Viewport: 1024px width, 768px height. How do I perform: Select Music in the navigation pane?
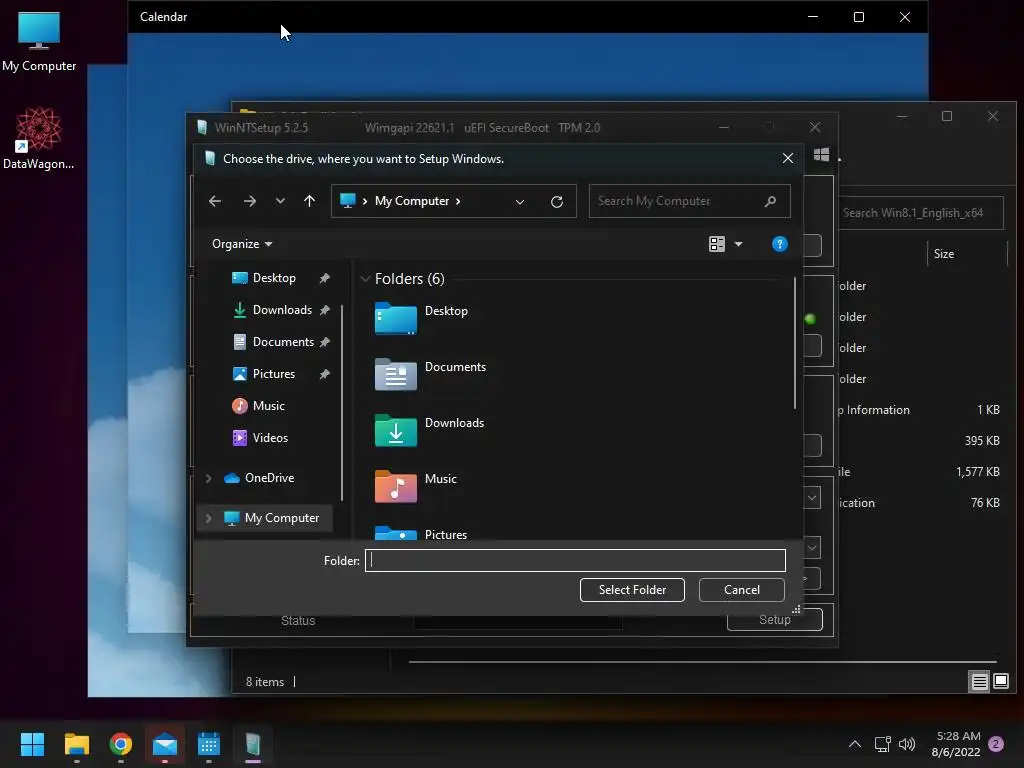268,406
